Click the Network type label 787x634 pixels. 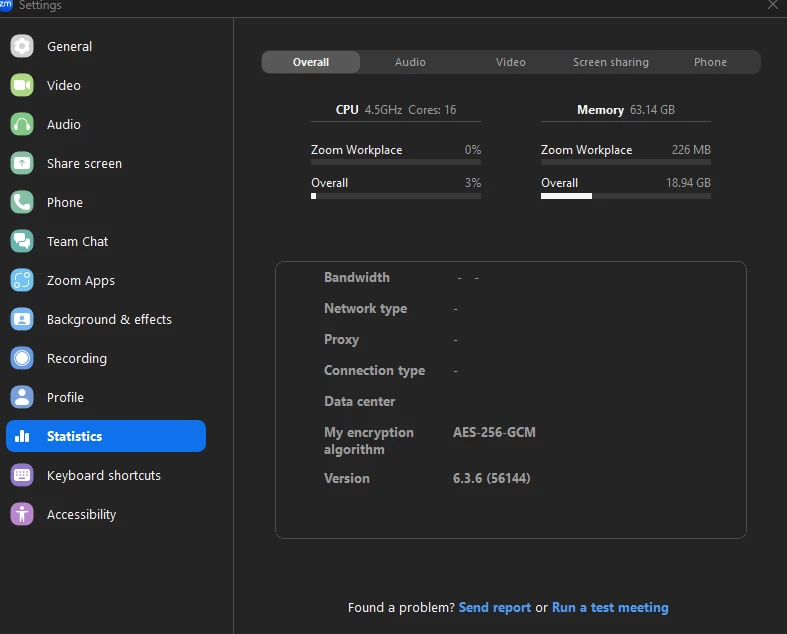365,308
